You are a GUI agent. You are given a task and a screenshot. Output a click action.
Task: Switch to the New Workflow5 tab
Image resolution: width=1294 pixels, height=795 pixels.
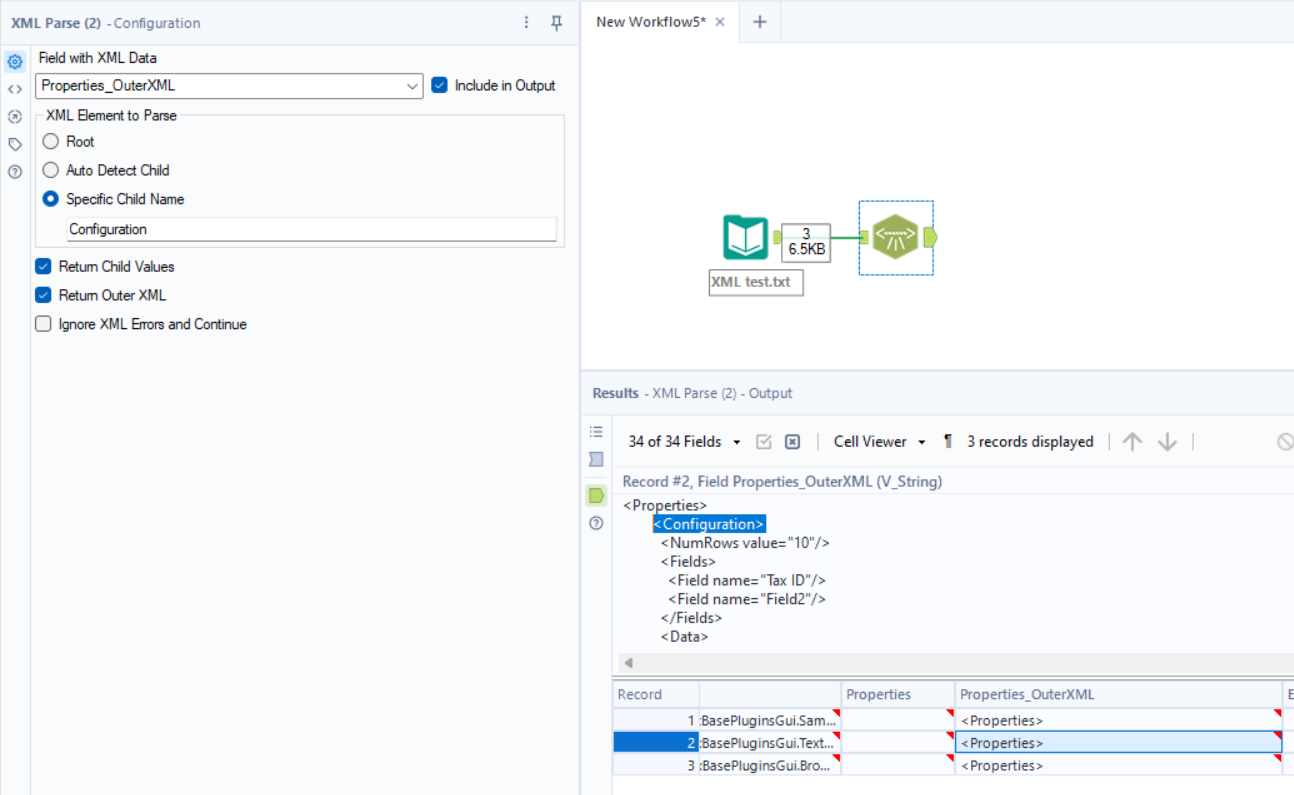(651, 22)
